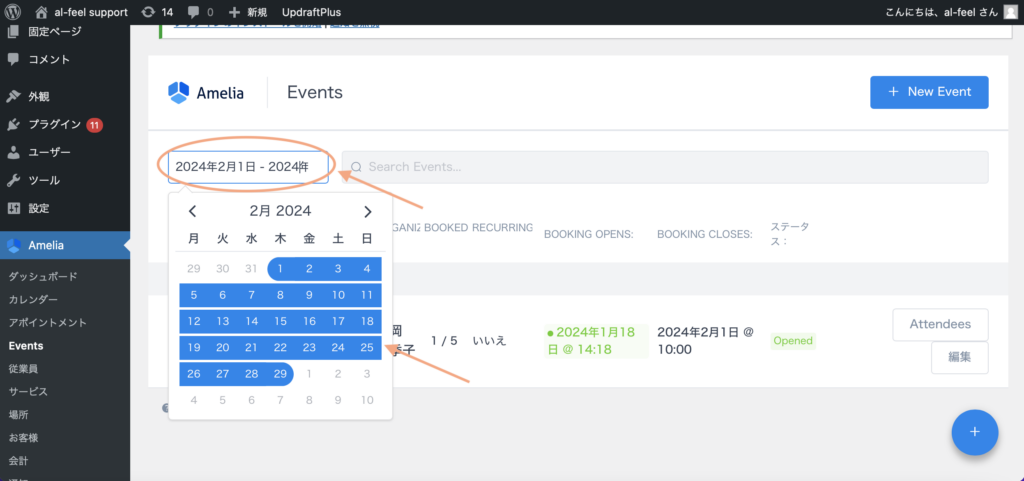Click the 編集 button

tap(959, 357)
